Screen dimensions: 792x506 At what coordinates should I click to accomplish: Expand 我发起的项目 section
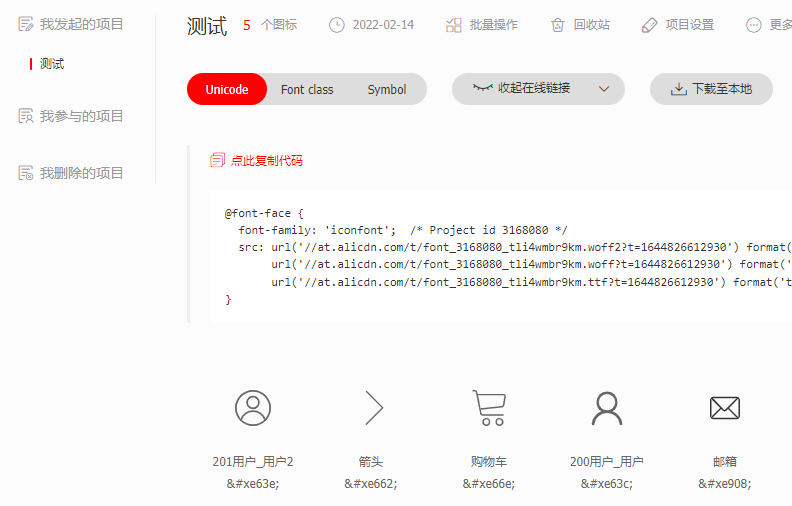coord(81,23)
